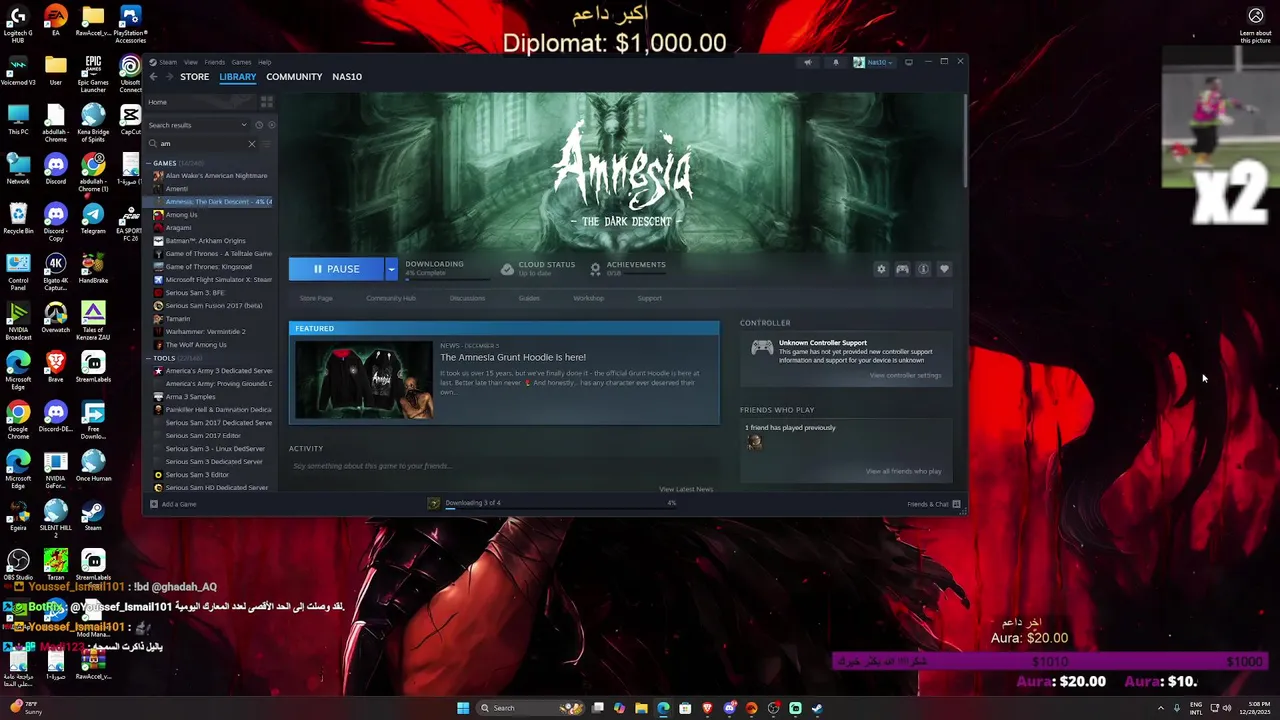
Task: Clear the library search with X
Action: [x=252, y=144]
